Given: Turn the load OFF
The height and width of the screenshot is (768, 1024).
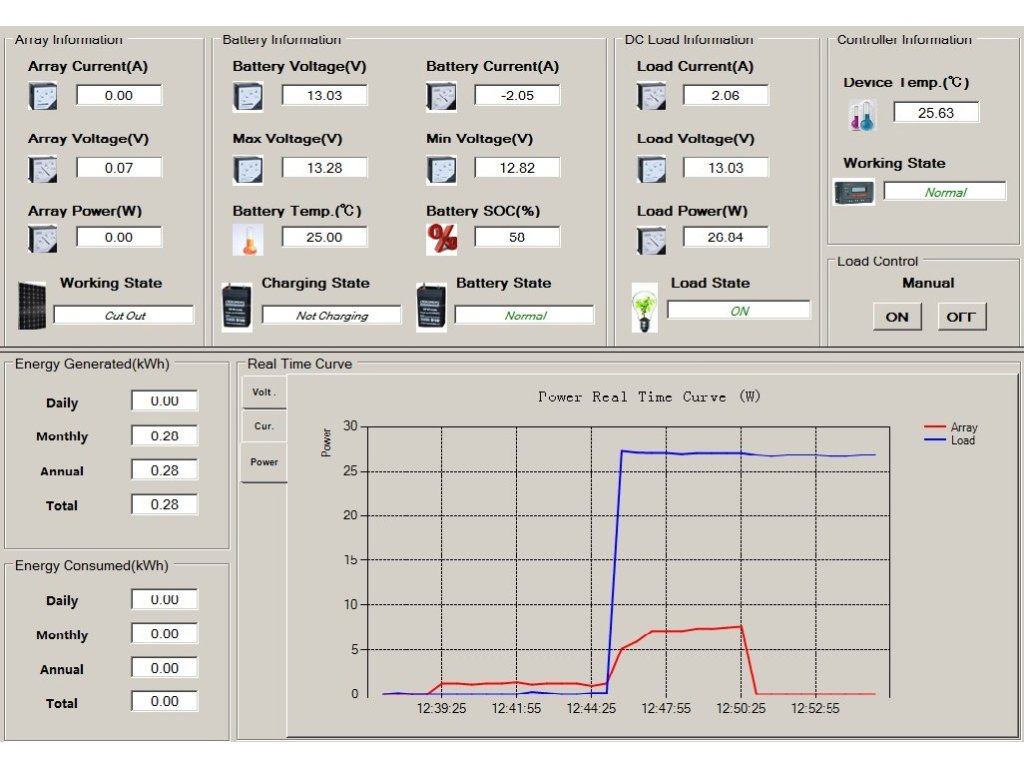Looking at the screenshot, I should 961,317.
